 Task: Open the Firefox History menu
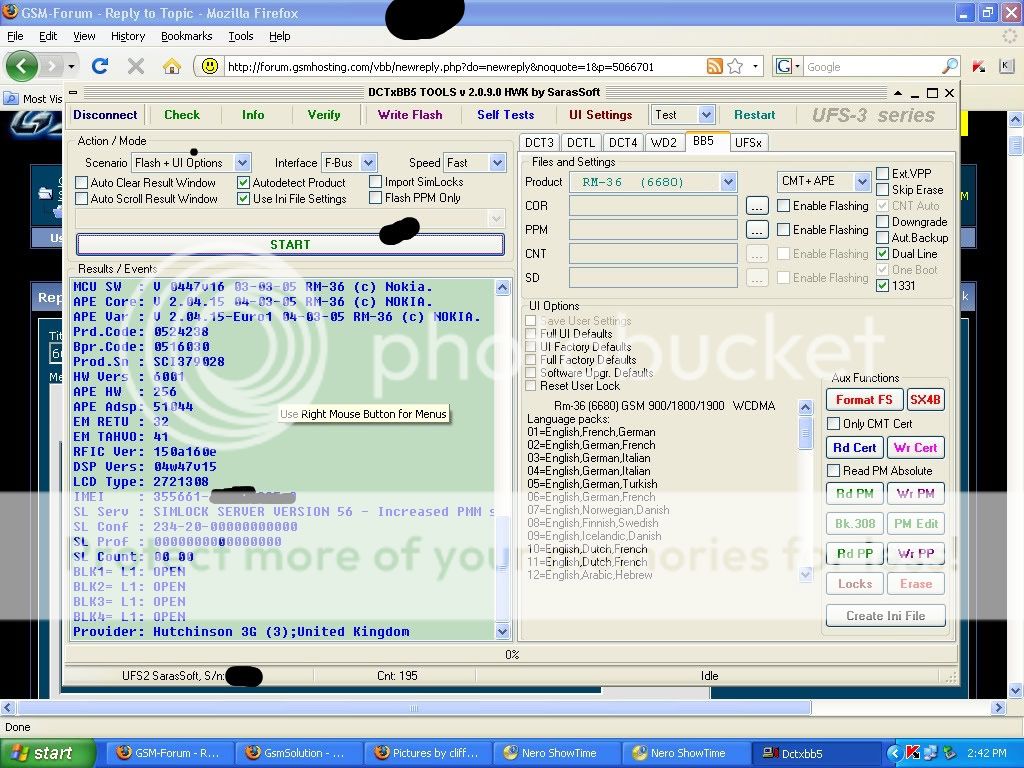point(127,36)
